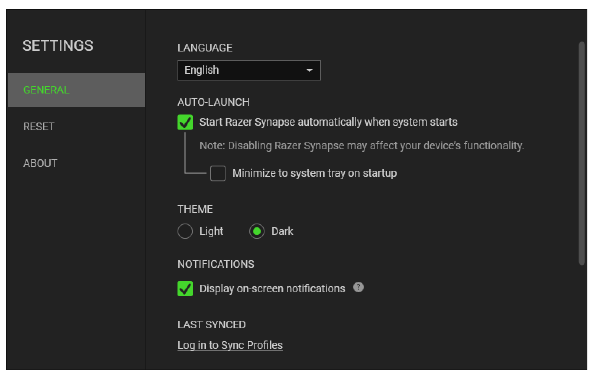This screenshot has width=593, height=374.
Task: Open the General settings tab
Action: (76, 90)
